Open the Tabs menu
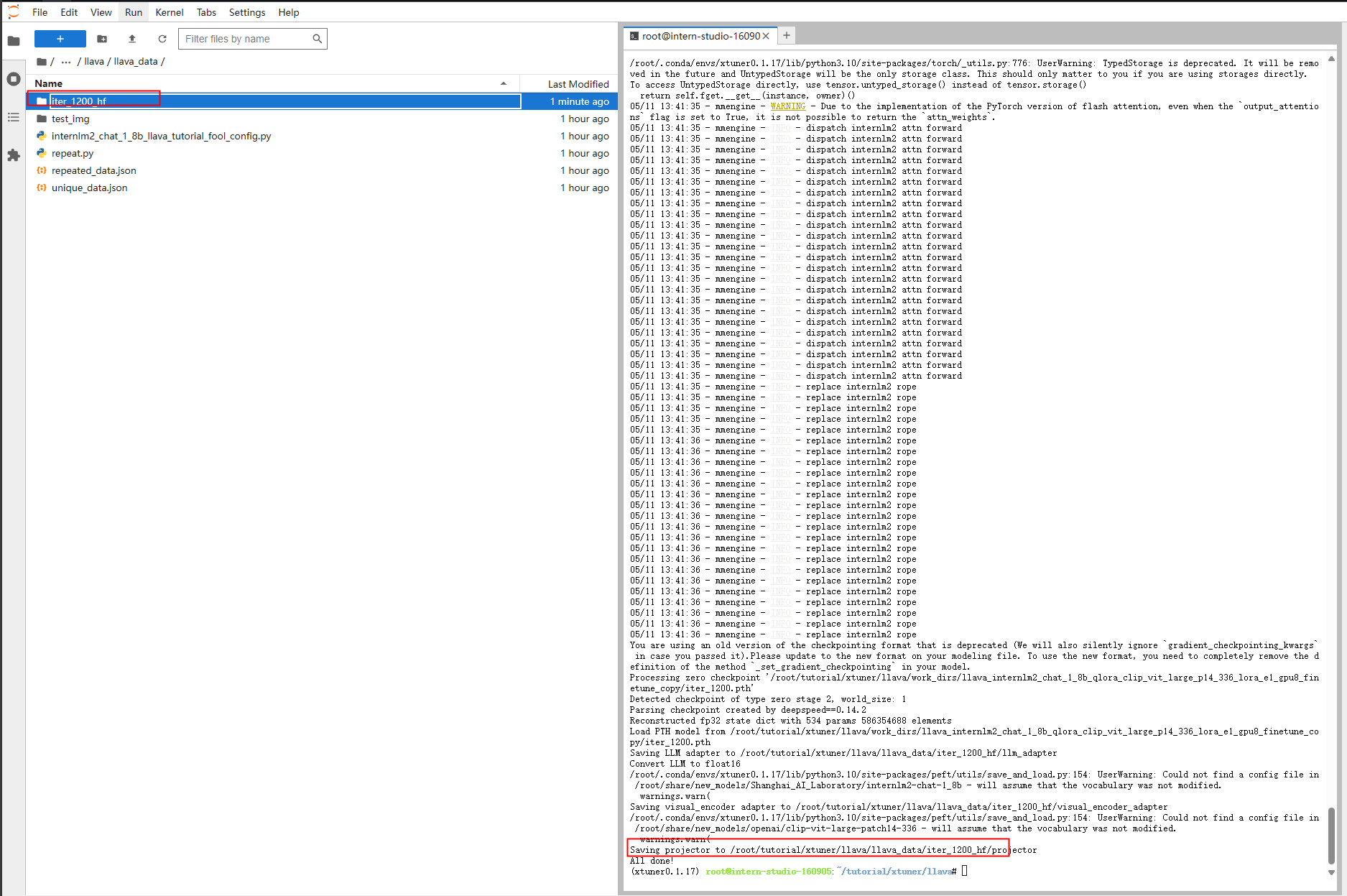 [x=206, y=12]
